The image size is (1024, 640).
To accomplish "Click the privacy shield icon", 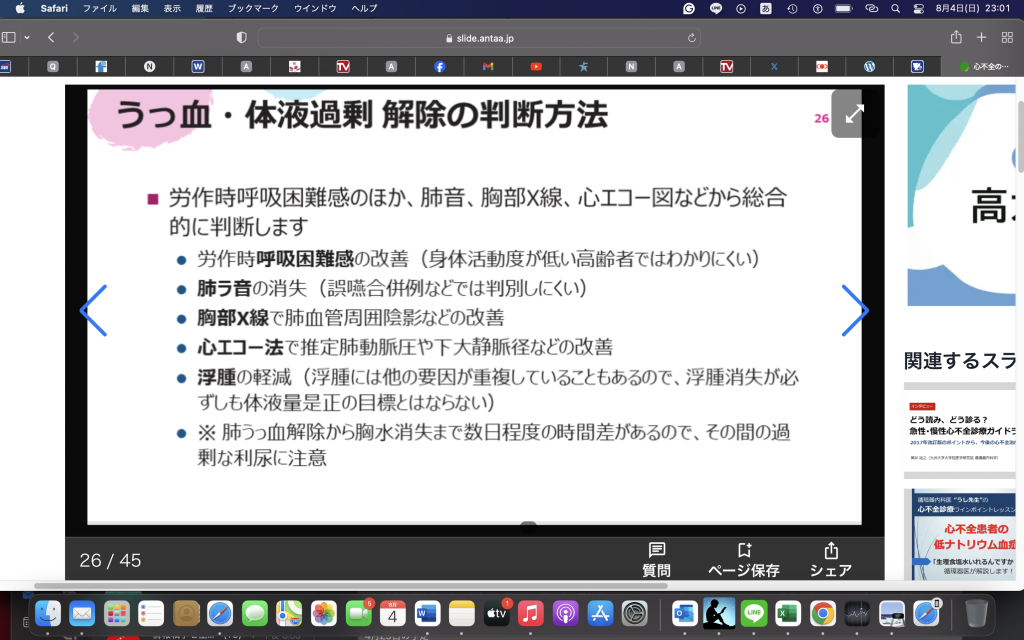I will pos(241,37).
